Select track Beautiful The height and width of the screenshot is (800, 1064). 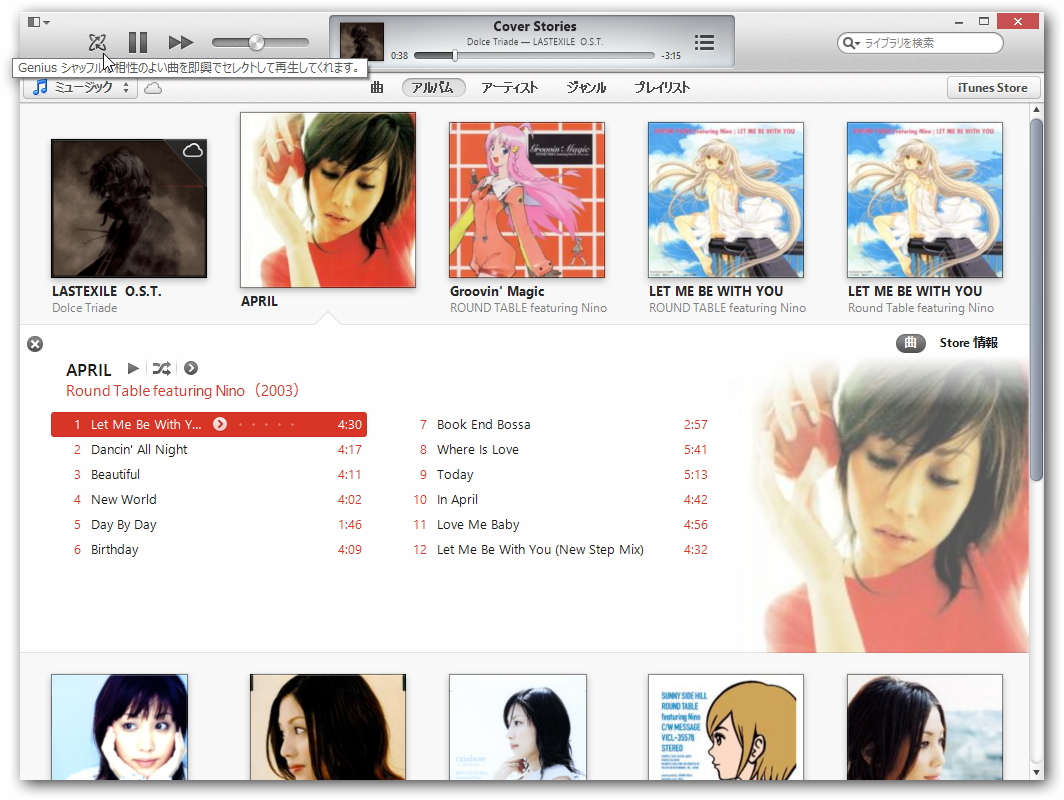pyautogui.click(x=209, y=474)
